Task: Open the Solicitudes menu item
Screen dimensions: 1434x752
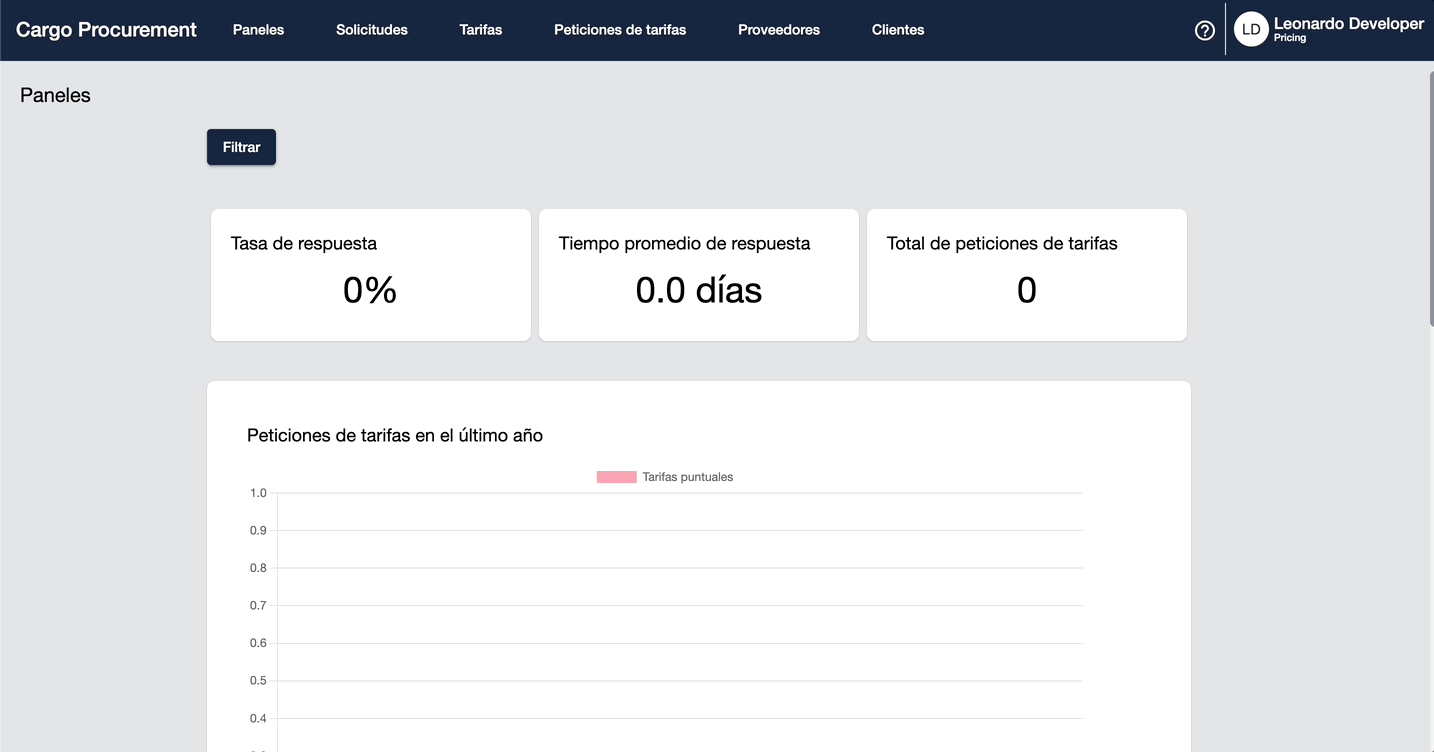Action: (x=372, y=30)
